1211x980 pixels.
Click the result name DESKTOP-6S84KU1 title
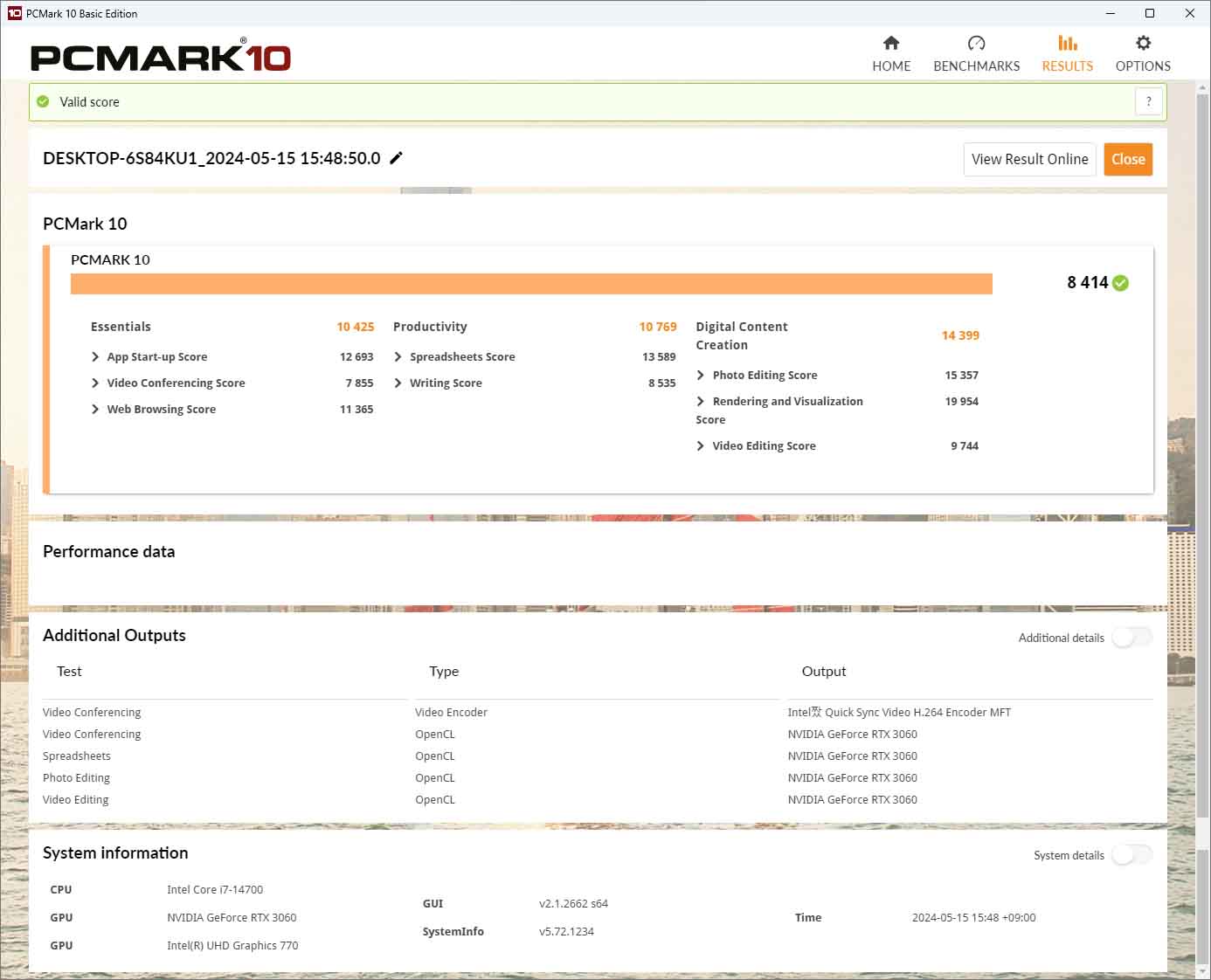(x=211, y=158)
